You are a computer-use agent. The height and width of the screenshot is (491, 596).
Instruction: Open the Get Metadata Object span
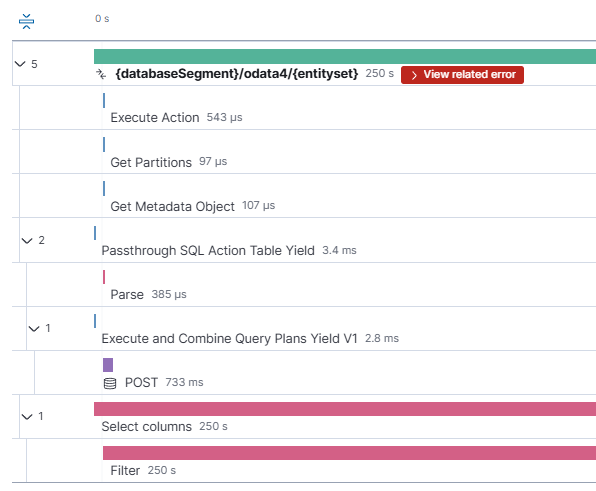tap(173, 206)
